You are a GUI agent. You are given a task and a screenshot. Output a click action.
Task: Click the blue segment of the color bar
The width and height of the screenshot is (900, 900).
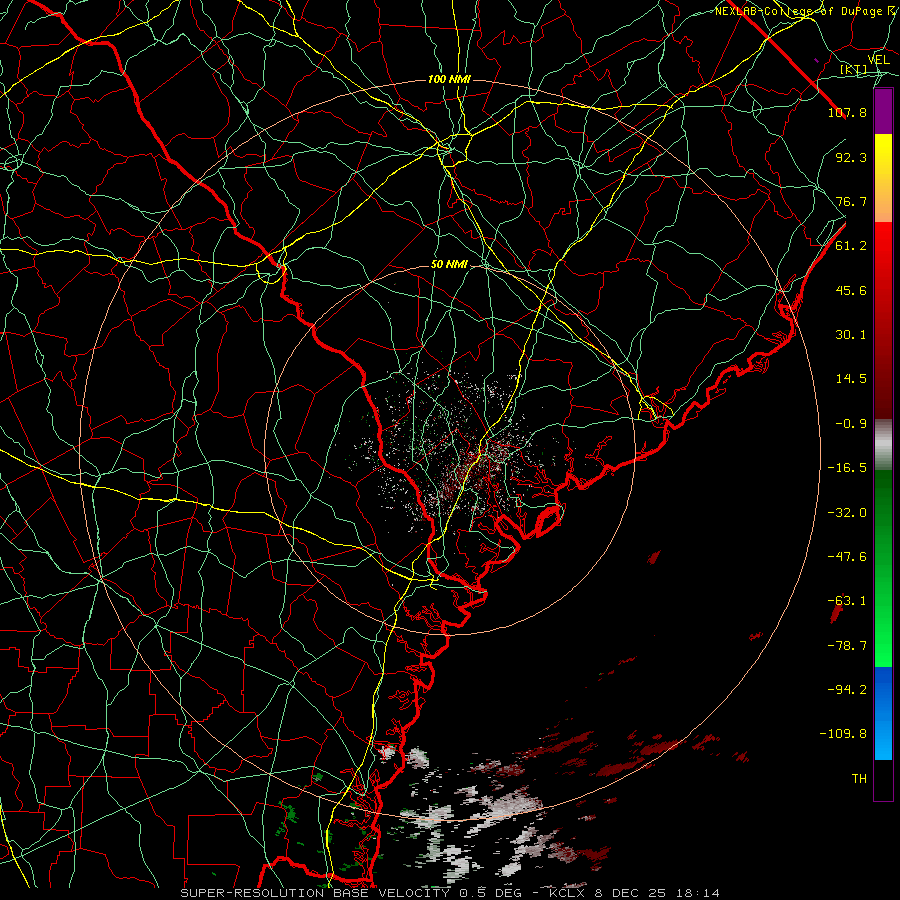[883, 713]
